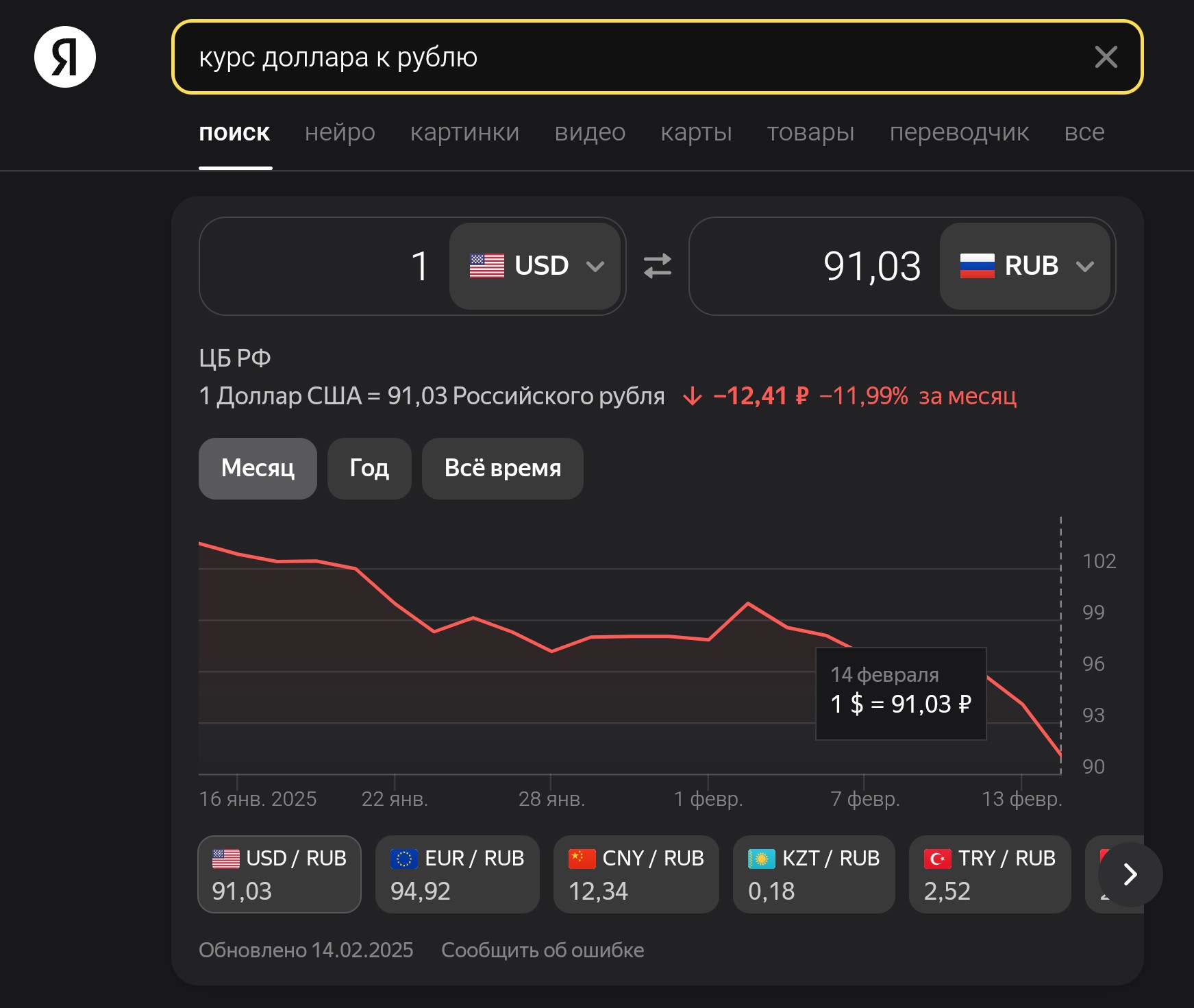The width and height of the screenshot is (1194, 1008).
Task: Click the '−12,41 ₽' change value
Action: click(x=761, y=396)
